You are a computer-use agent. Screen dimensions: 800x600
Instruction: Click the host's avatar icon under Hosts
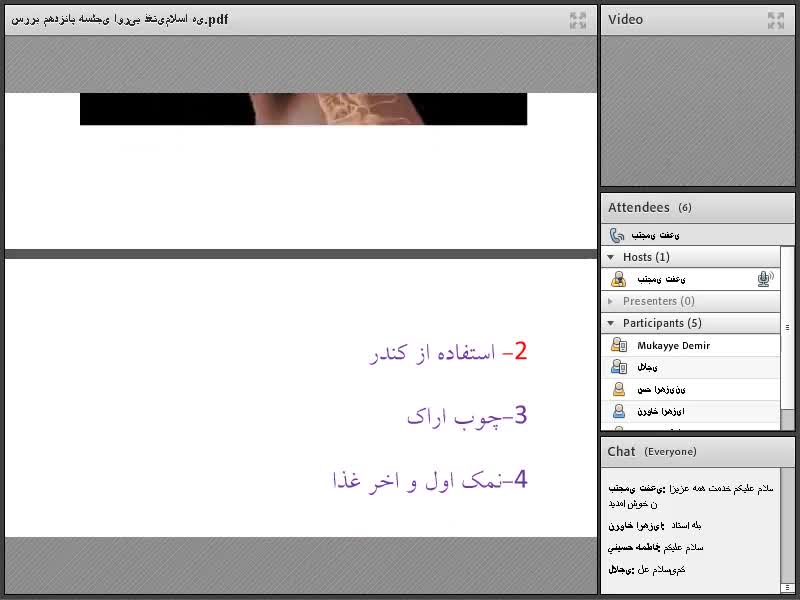618,279
